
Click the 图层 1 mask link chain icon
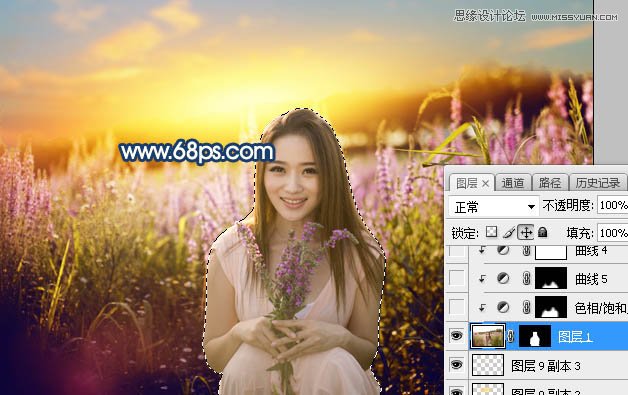coord(511,336)
